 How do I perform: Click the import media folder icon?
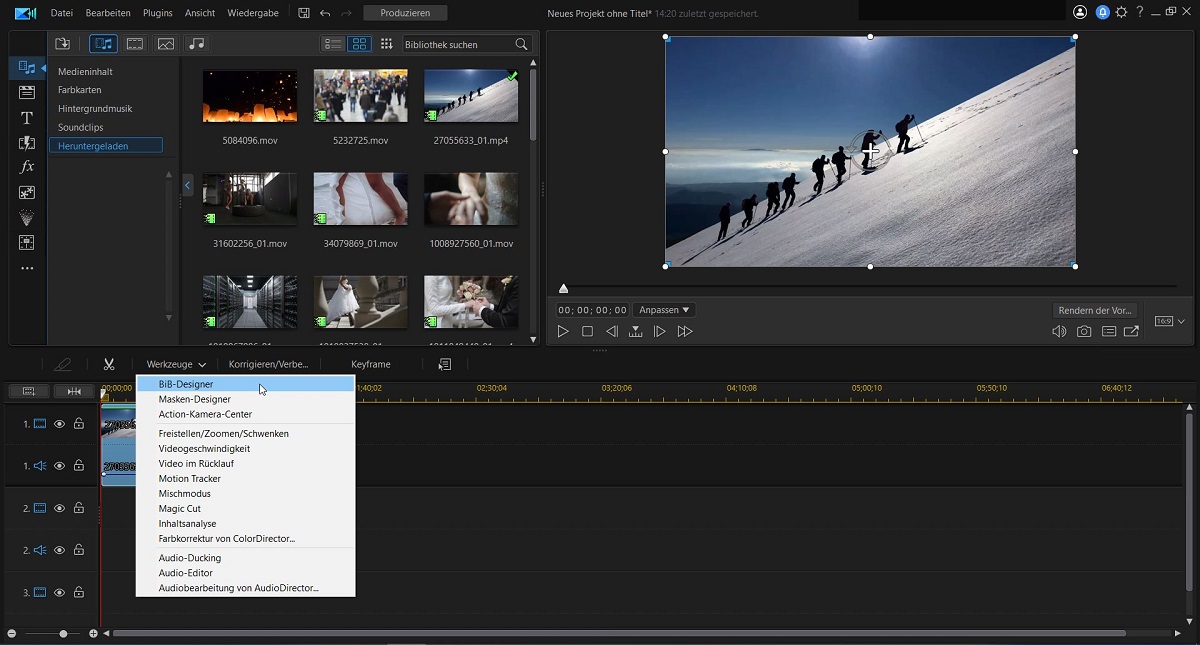pos(62,44)
